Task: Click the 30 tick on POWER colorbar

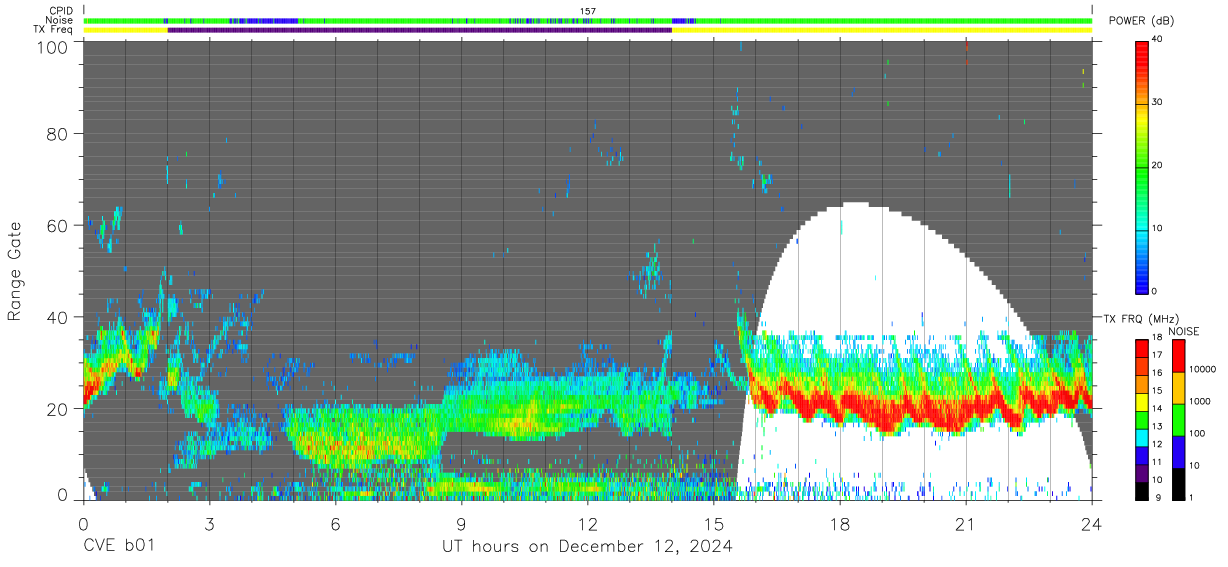Action: tap(1158, 103)
